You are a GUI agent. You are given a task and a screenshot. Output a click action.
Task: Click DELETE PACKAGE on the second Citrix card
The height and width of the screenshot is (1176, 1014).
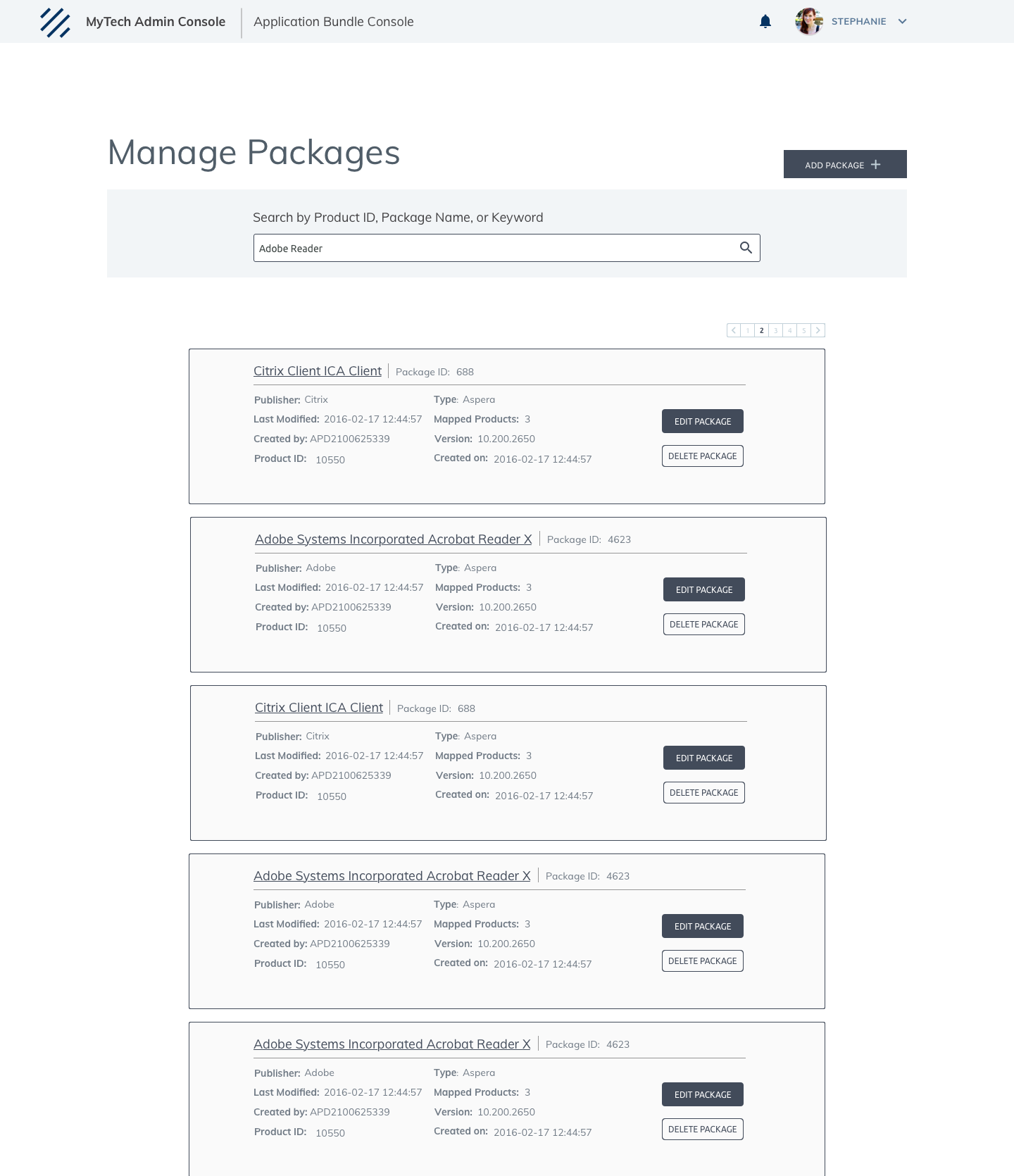pyautogui.click(x=704, y=793)
